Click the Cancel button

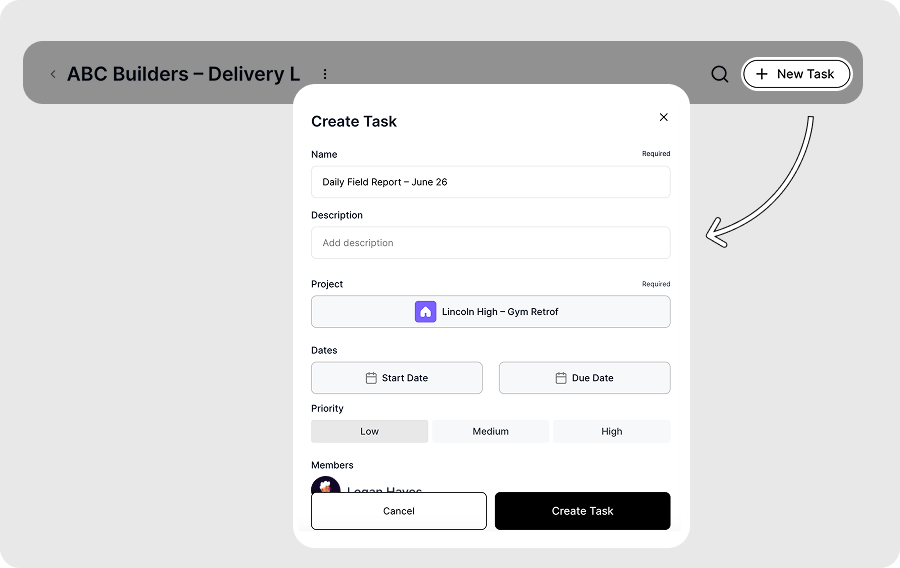[x=398, y=511]
